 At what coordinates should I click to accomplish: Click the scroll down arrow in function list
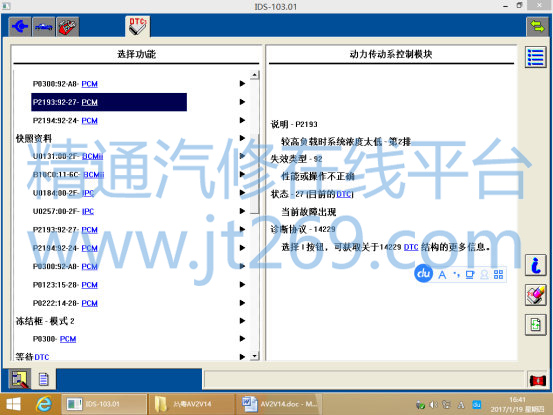[254, 356]
